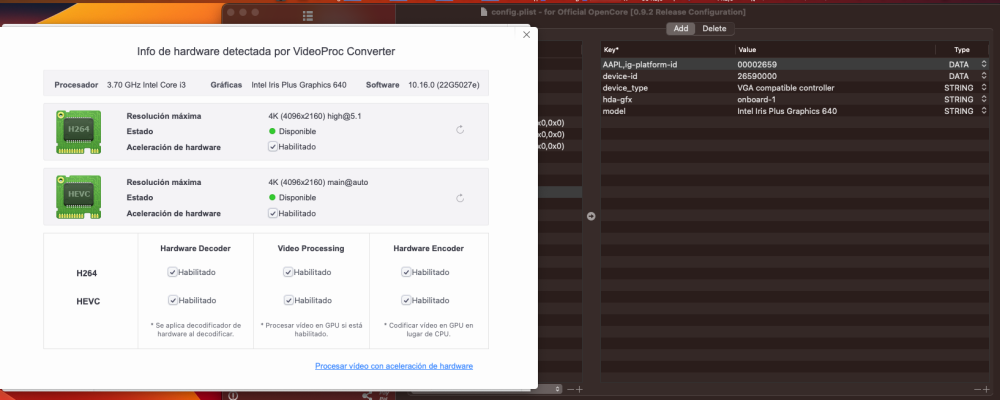Select the value VGA compatible controller
This screenshot has height=400, width=1000.
point(786,87)
